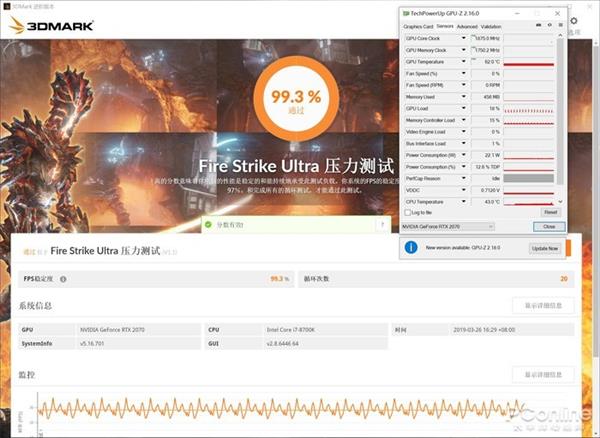Viewport: 600px width, 438px height.
Task: Click the GPU Temperature sensor graph
Action: click(529, 62)
